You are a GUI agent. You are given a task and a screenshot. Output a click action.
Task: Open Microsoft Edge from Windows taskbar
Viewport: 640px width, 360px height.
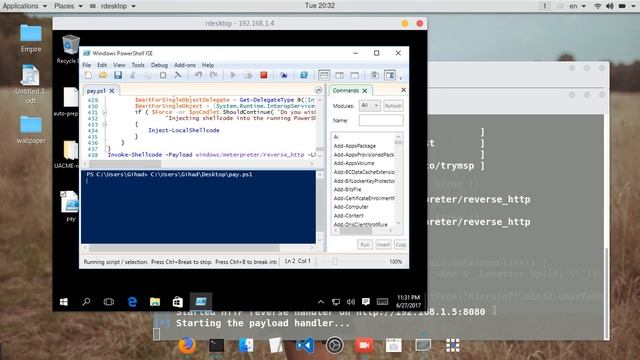click(x=132, y=302)
